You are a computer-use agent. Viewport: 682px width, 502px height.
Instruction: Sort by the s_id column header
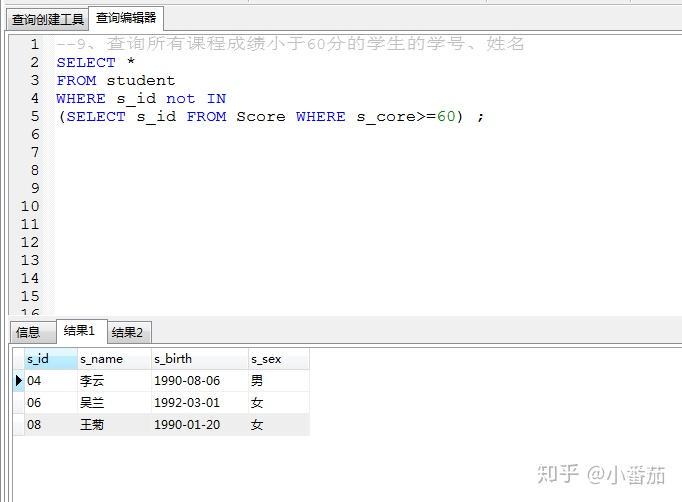click(50, 359)
